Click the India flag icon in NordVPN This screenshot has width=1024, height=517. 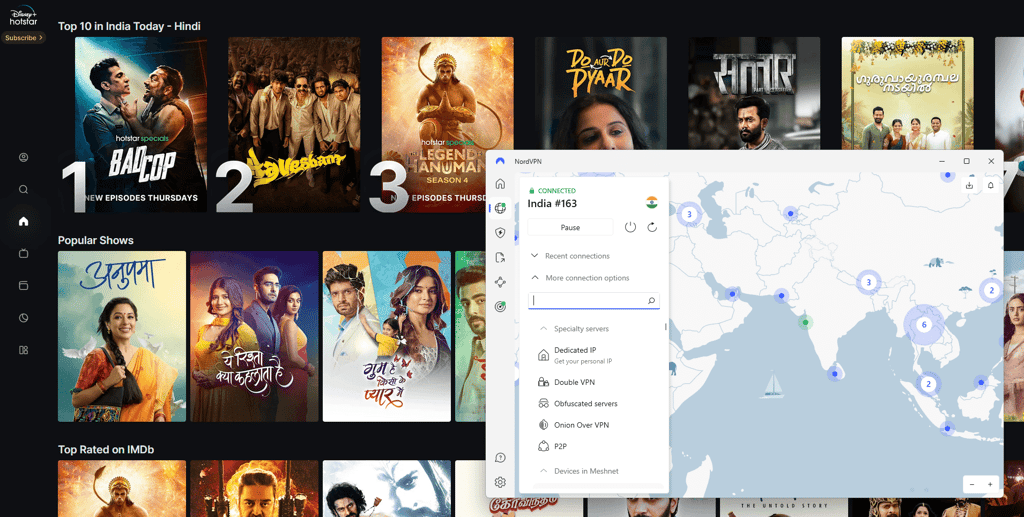coord(651,202)
